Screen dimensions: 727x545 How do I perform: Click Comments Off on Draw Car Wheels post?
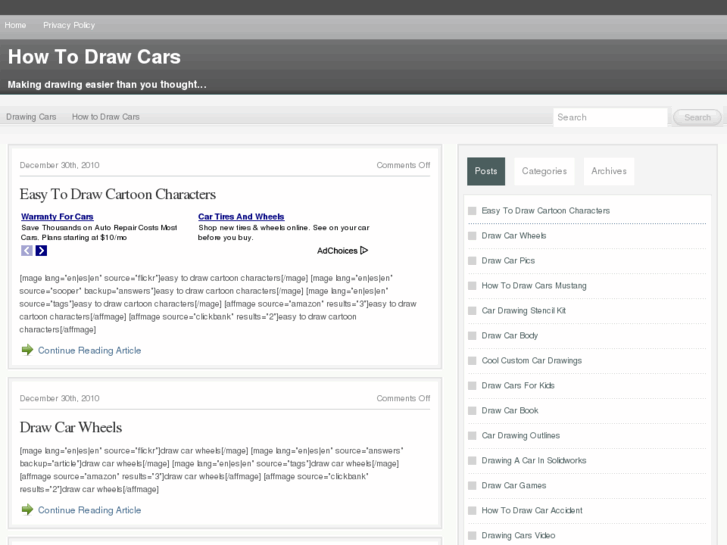click(403, 398)
